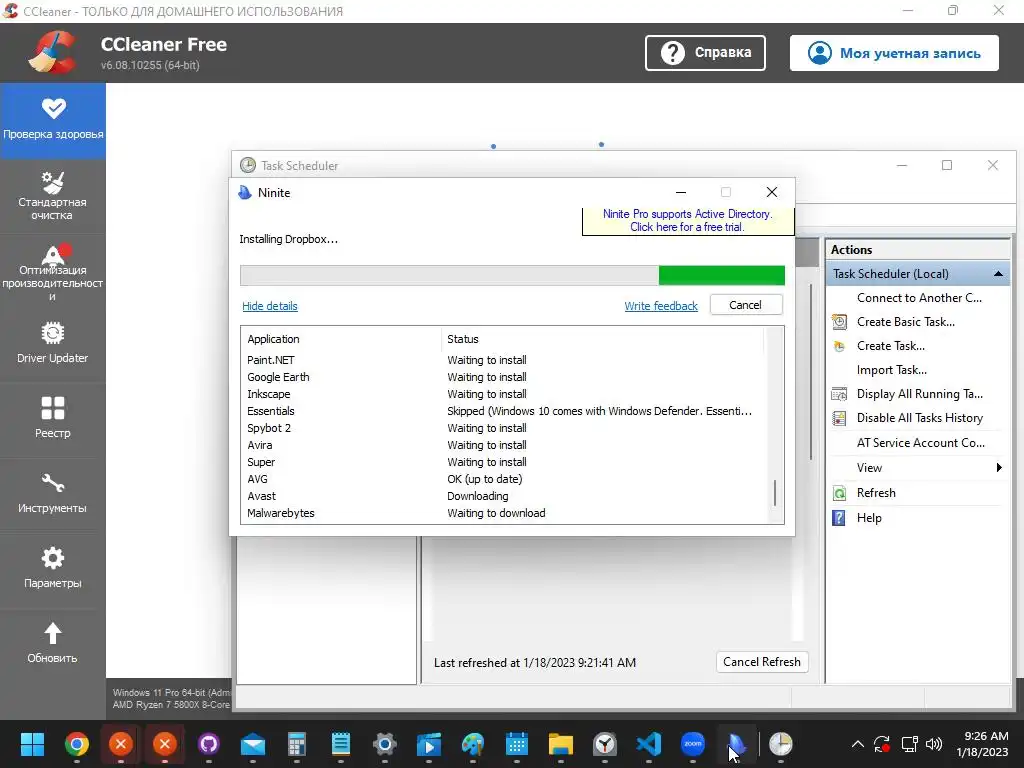1024x768 pixels.
Task: Open Google Chrome from the taskbar
Action: [x=76, y=744]
